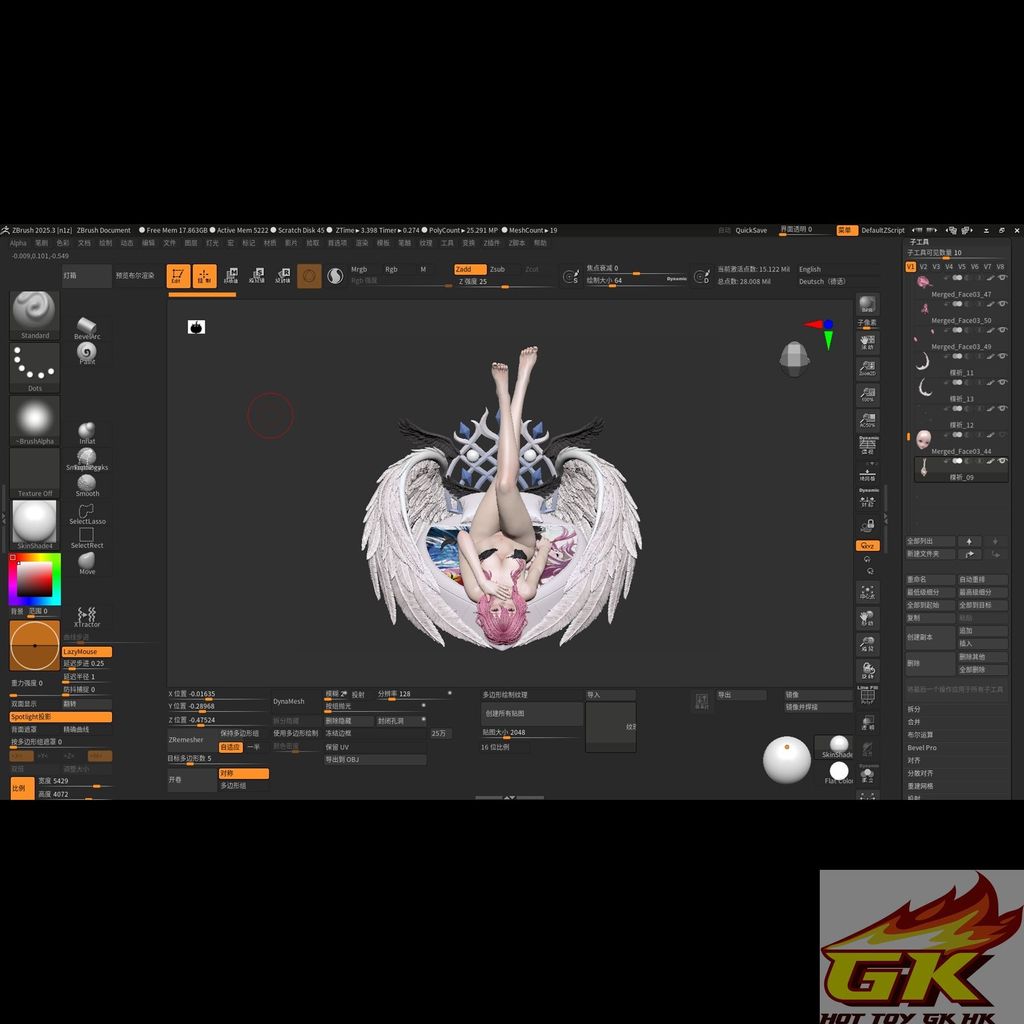Click the symmetry S brush-size icon
1024x1024 pixels.
click(x=570, y=277)
